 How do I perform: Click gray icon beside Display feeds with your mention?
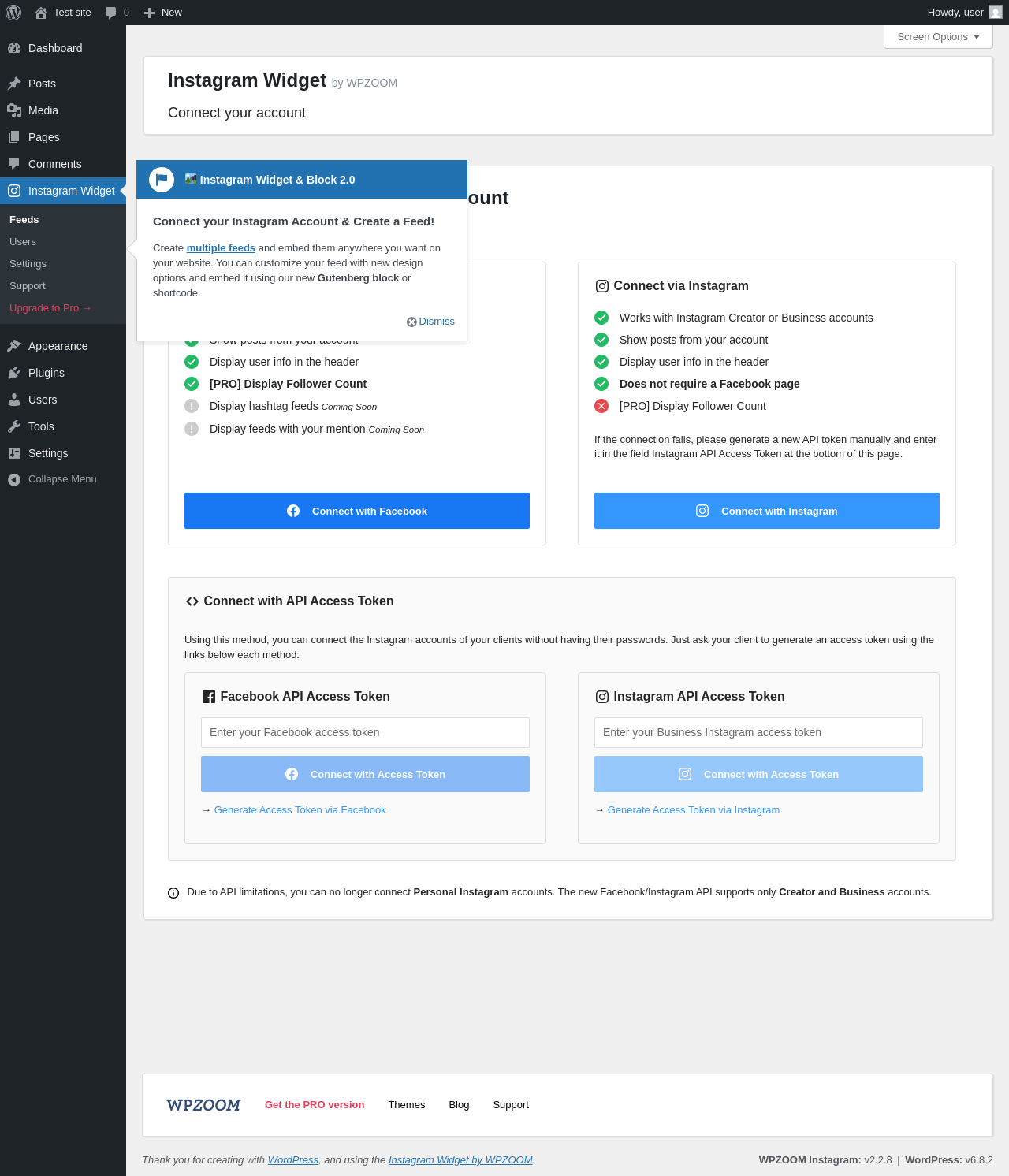(x=192, y=429)
